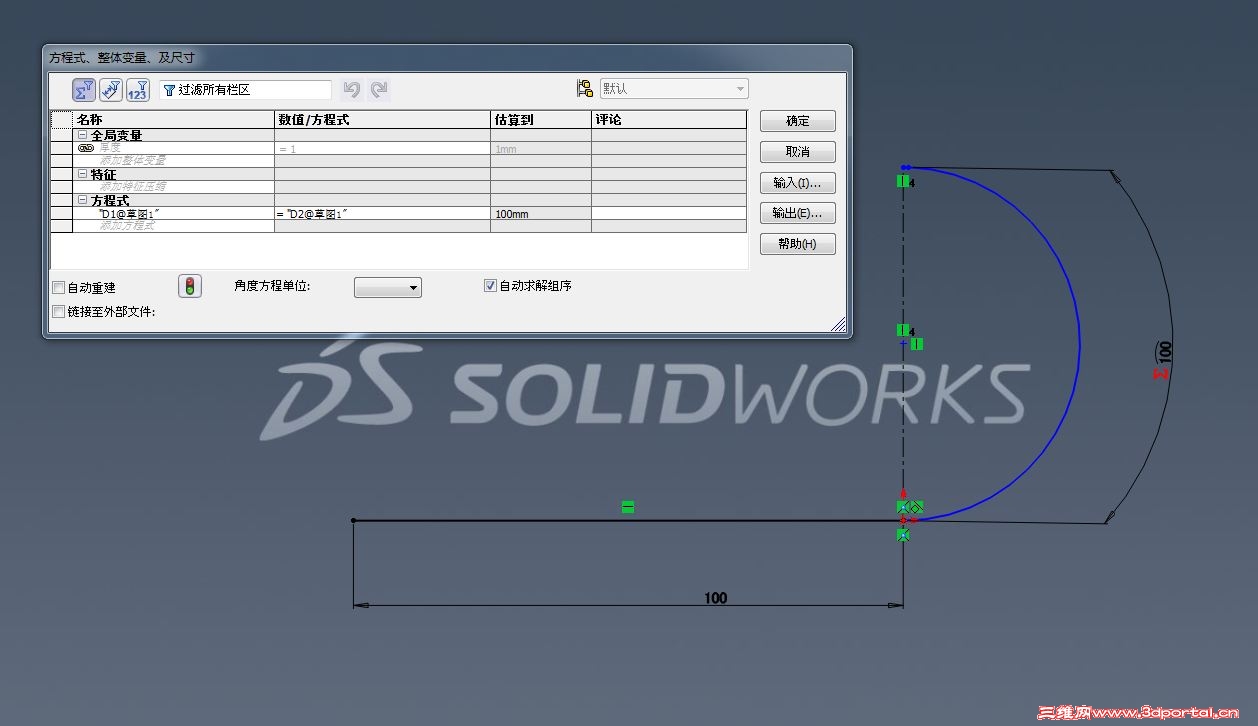Open the 角度方程单位 dropdown
This screenshot has height=726, width=1258.
tap(388, 288)
